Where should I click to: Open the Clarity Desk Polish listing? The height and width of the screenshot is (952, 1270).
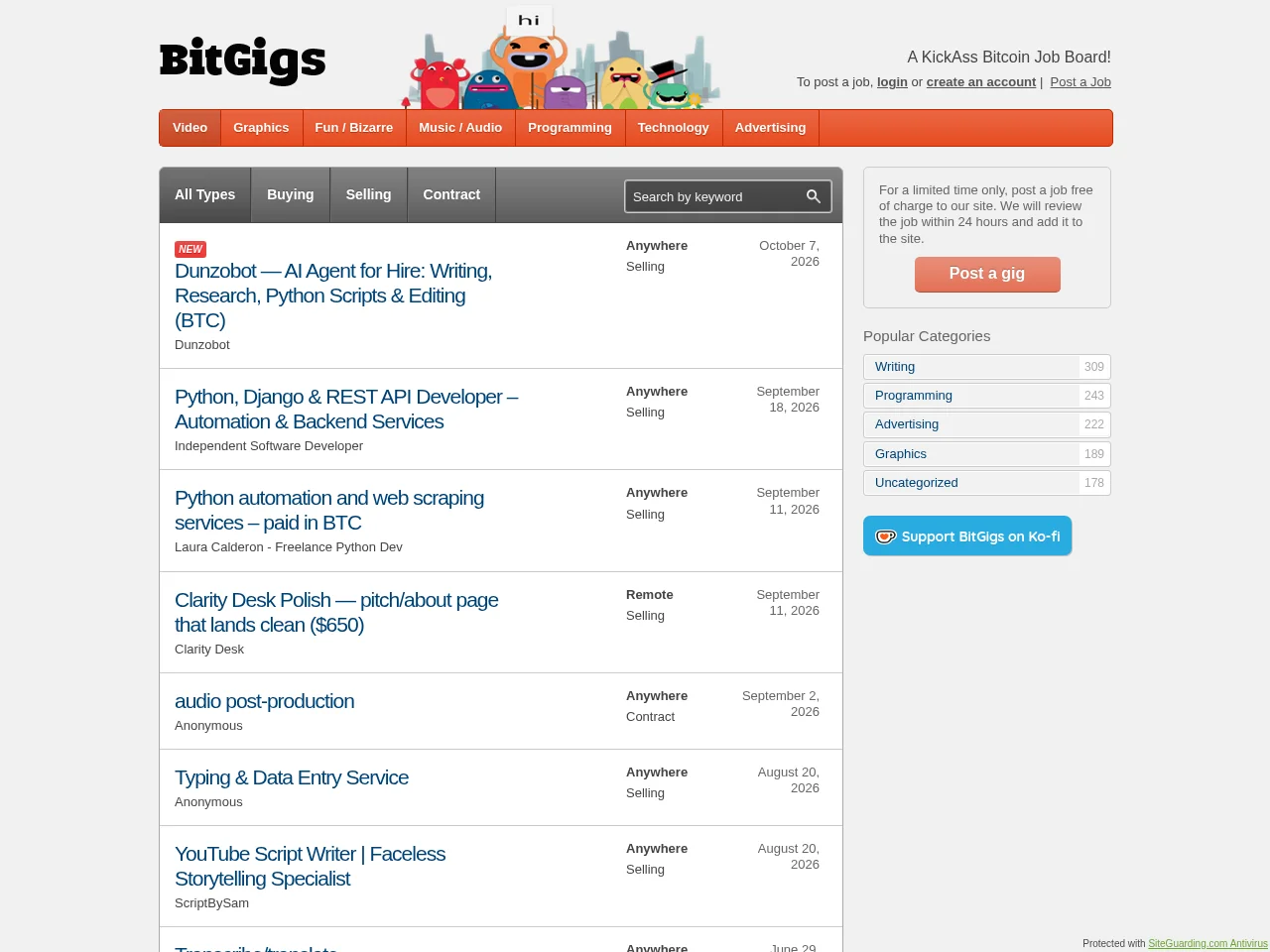pyautogui.click(x=336, y=612)
